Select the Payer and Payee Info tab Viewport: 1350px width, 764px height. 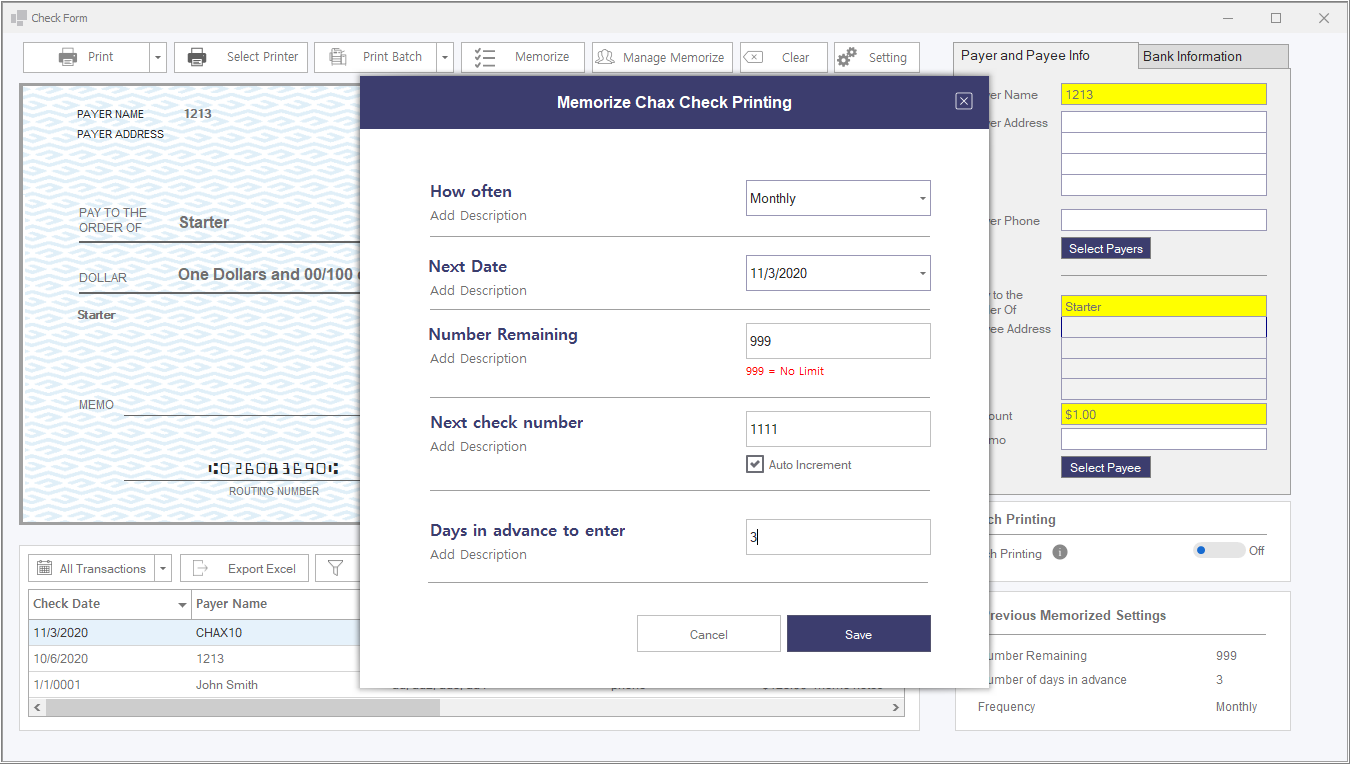click(1045, 56)
